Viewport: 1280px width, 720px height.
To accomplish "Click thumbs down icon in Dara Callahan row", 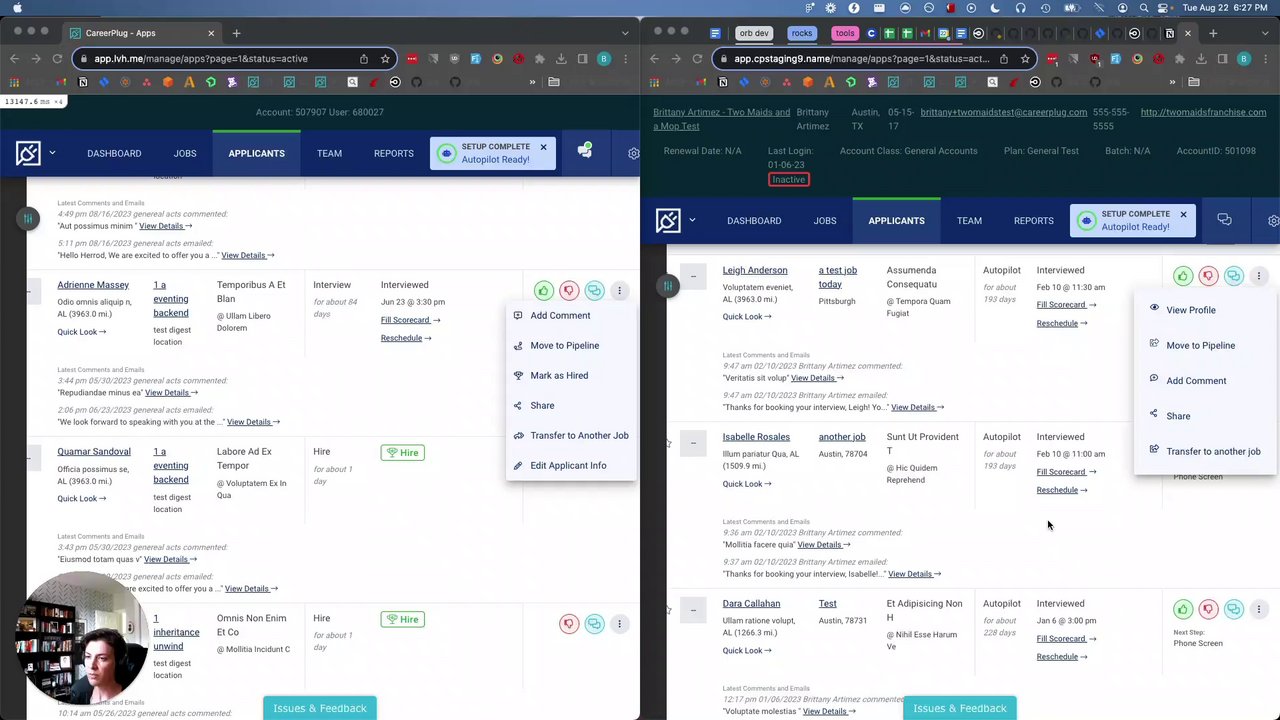I will (x=1208, y=609).
